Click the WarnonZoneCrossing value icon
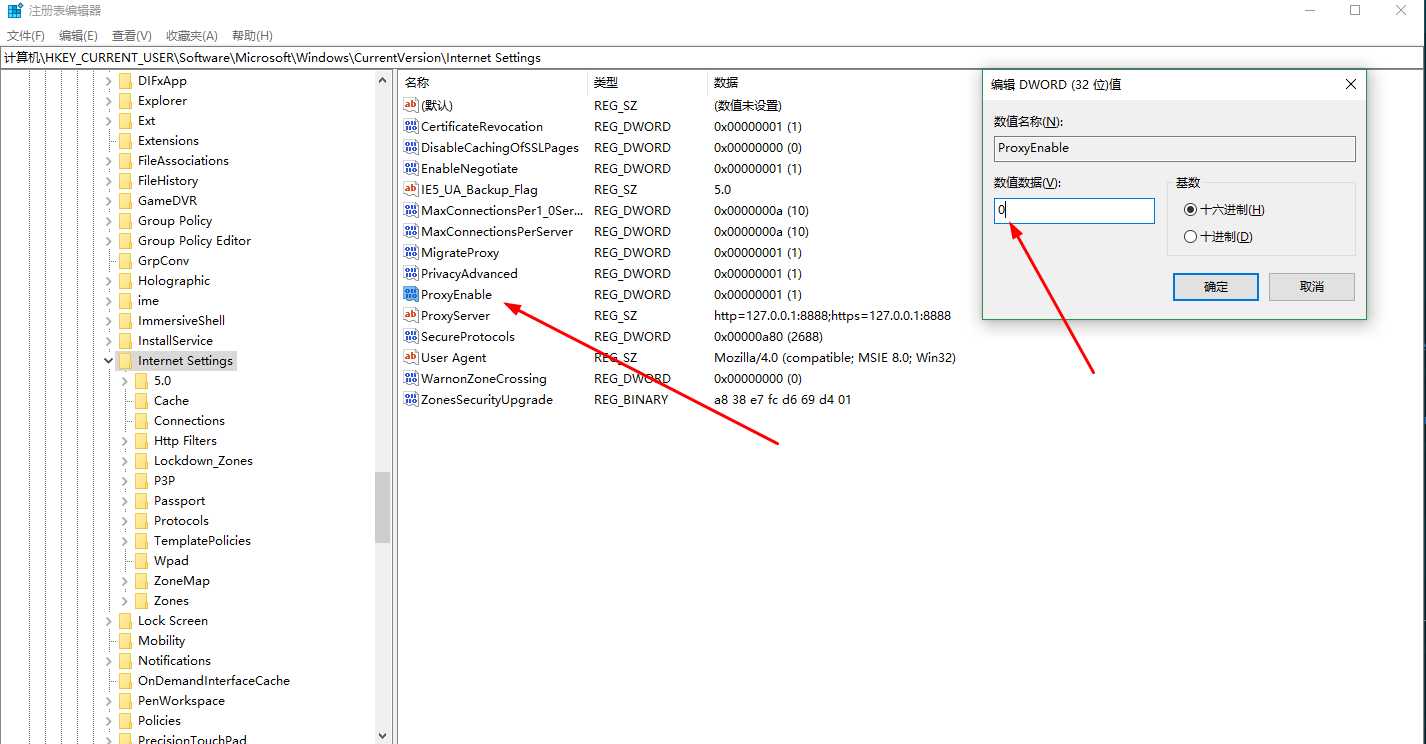The width and height of the screenshot is (1426, 744). (410, 378)
